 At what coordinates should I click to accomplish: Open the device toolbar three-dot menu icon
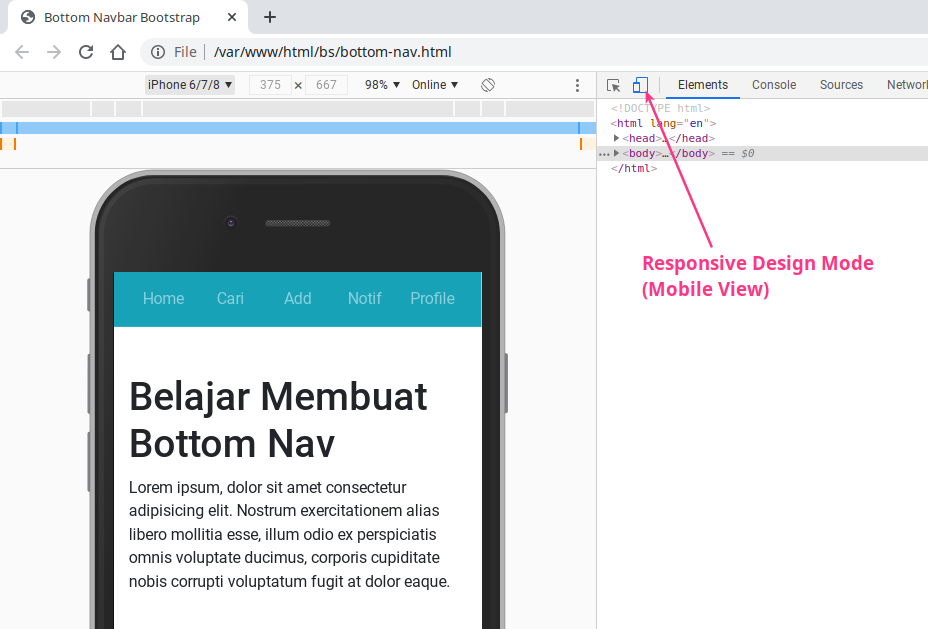pos(577,85)
